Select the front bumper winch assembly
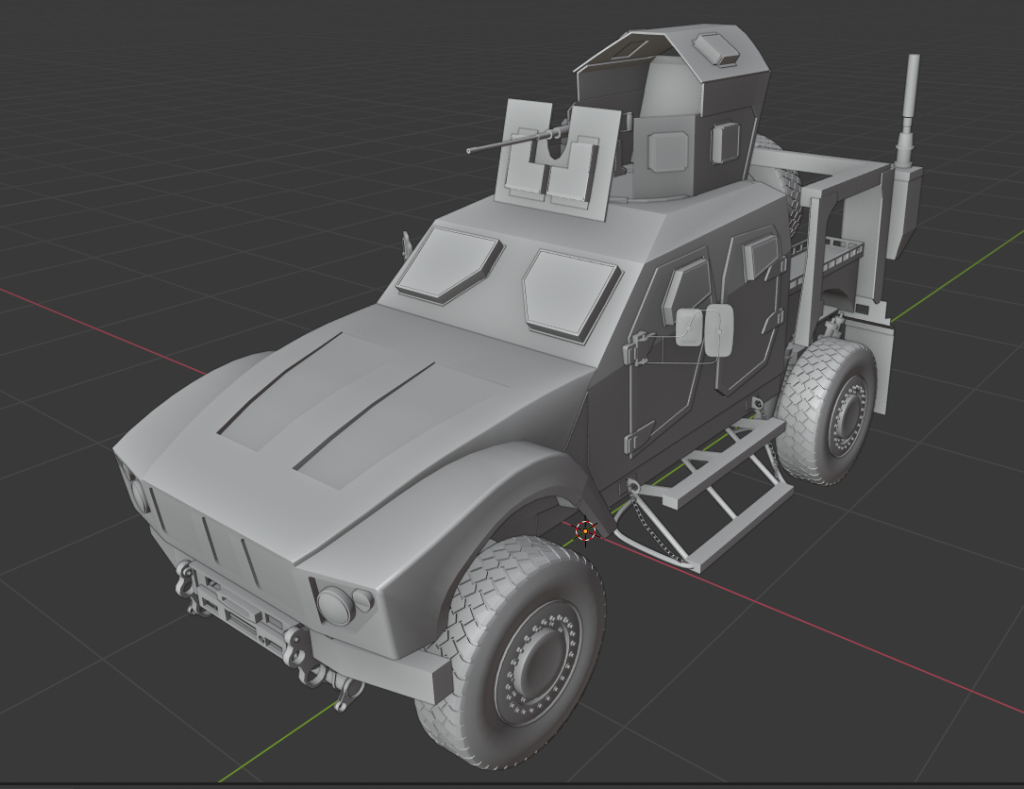 (x=245, y=615)
